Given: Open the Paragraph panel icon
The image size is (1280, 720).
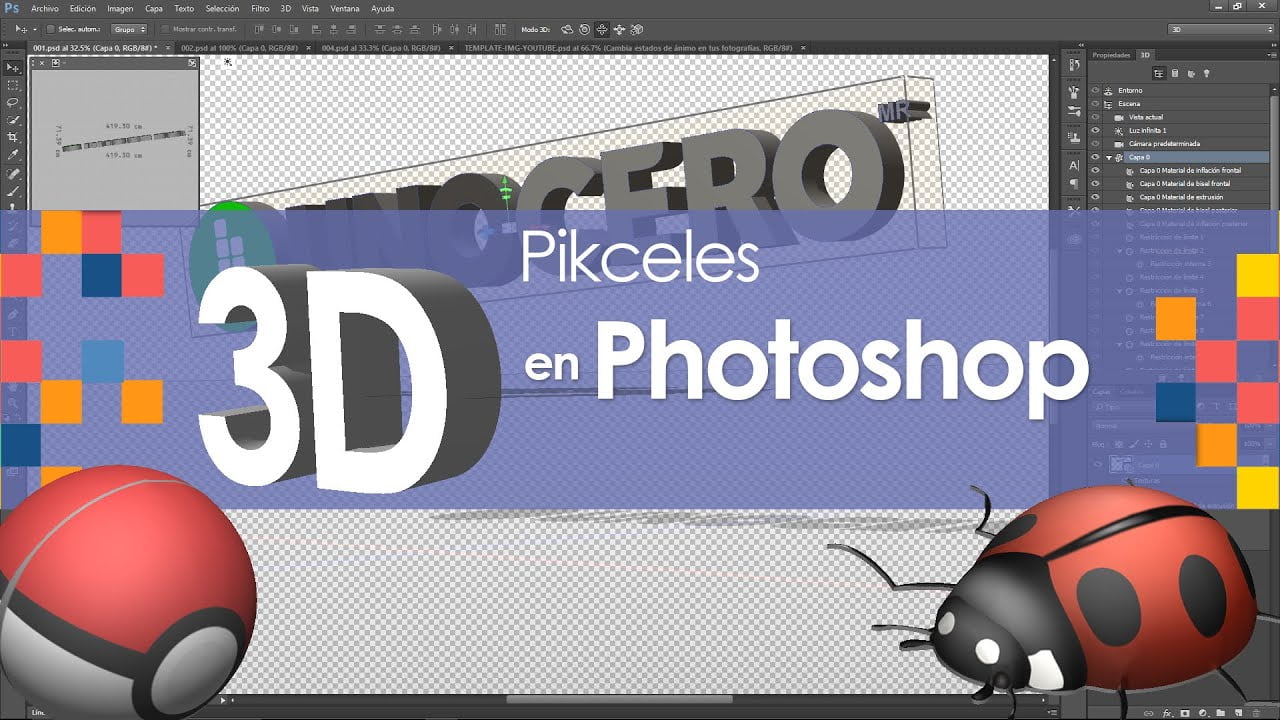Looking at the screenshot, I should (x=1074, y=184).
